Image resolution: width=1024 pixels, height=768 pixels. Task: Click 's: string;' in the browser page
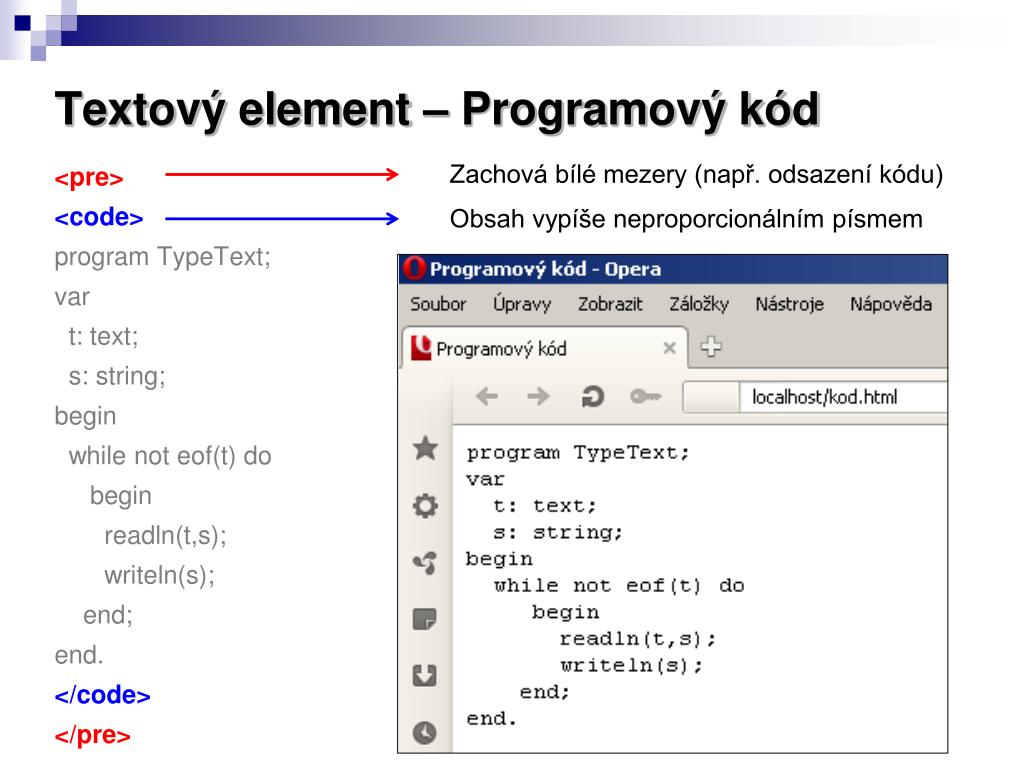tap(558, 533)
